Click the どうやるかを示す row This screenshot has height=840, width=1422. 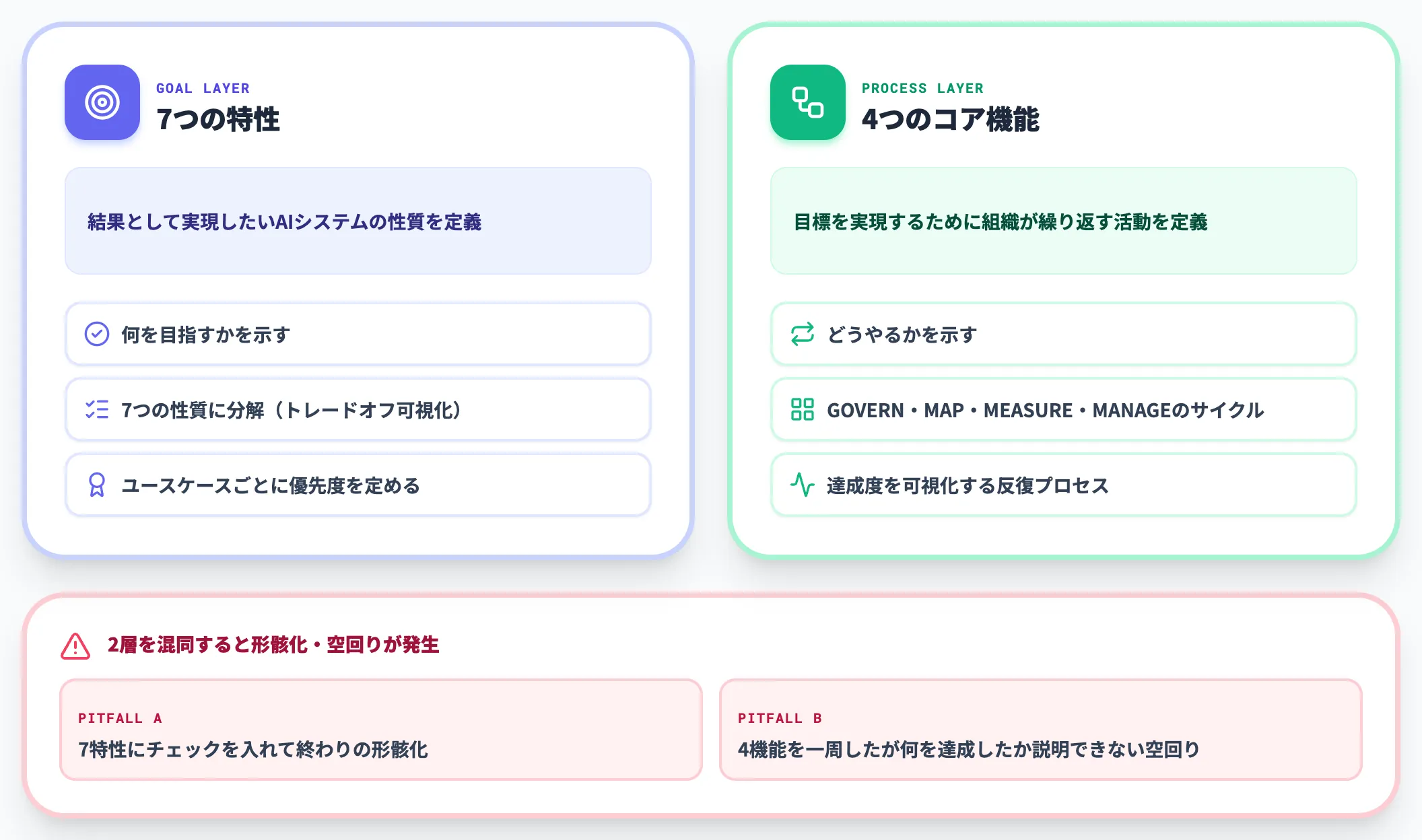point(1064,334)
